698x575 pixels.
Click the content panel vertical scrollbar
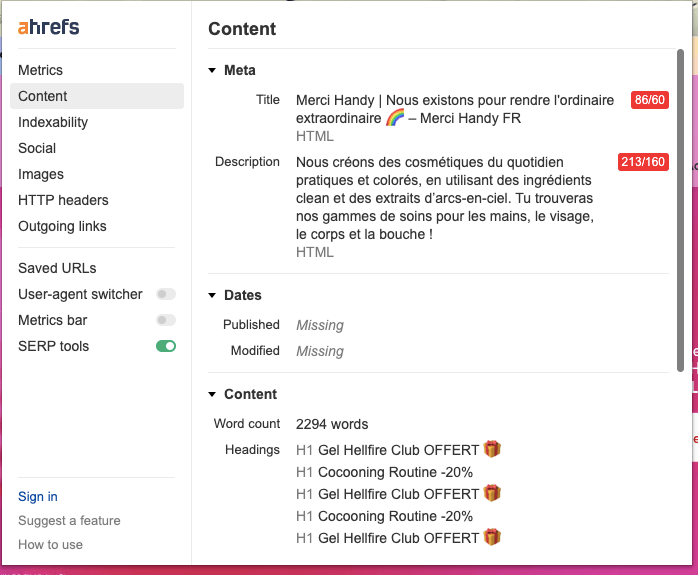tap(680, 210)
